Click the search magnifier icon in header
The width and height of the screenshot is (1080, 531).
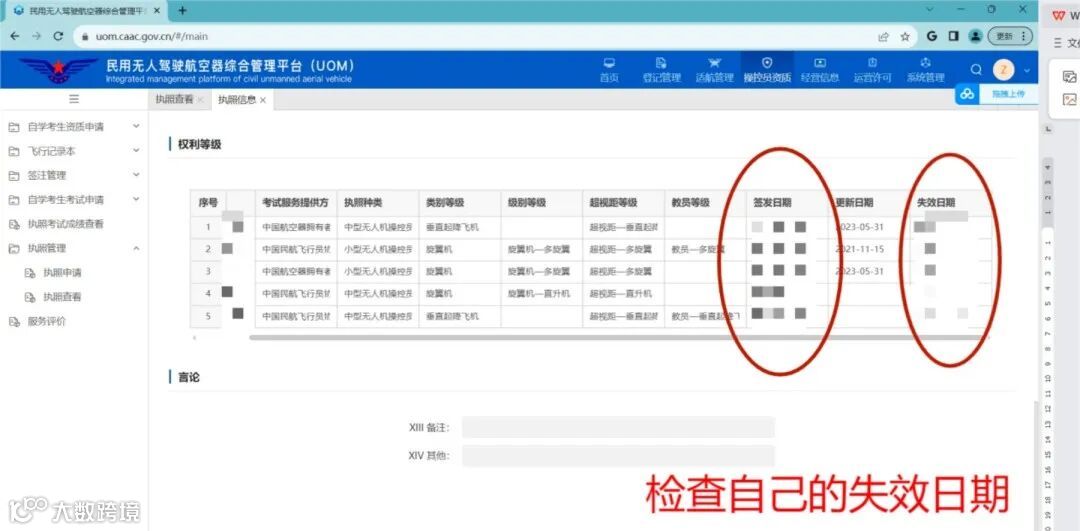coord(976,70)
